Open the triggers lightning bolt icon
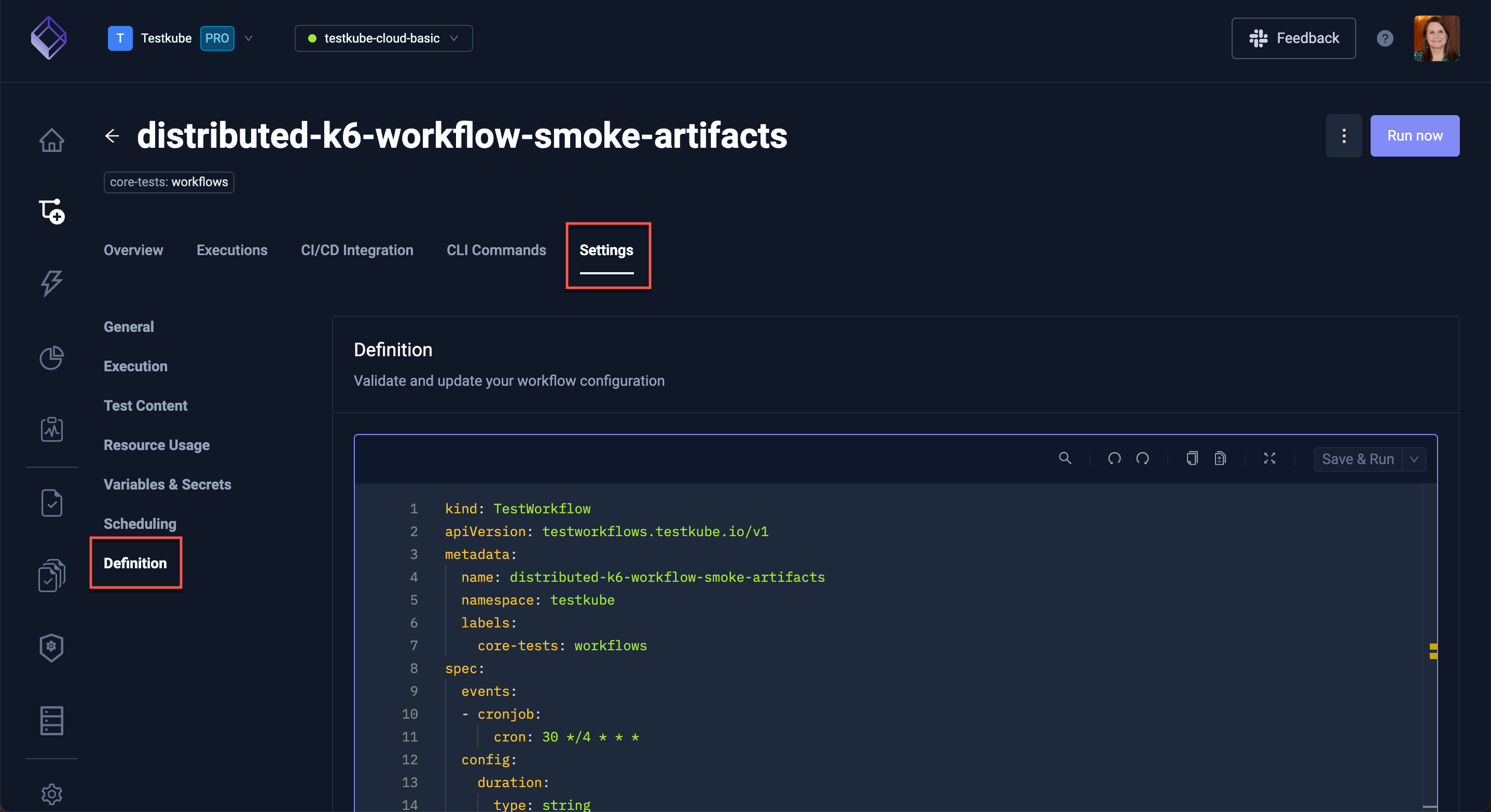This screenshot has height=812, width=1491. coord(51,284)
